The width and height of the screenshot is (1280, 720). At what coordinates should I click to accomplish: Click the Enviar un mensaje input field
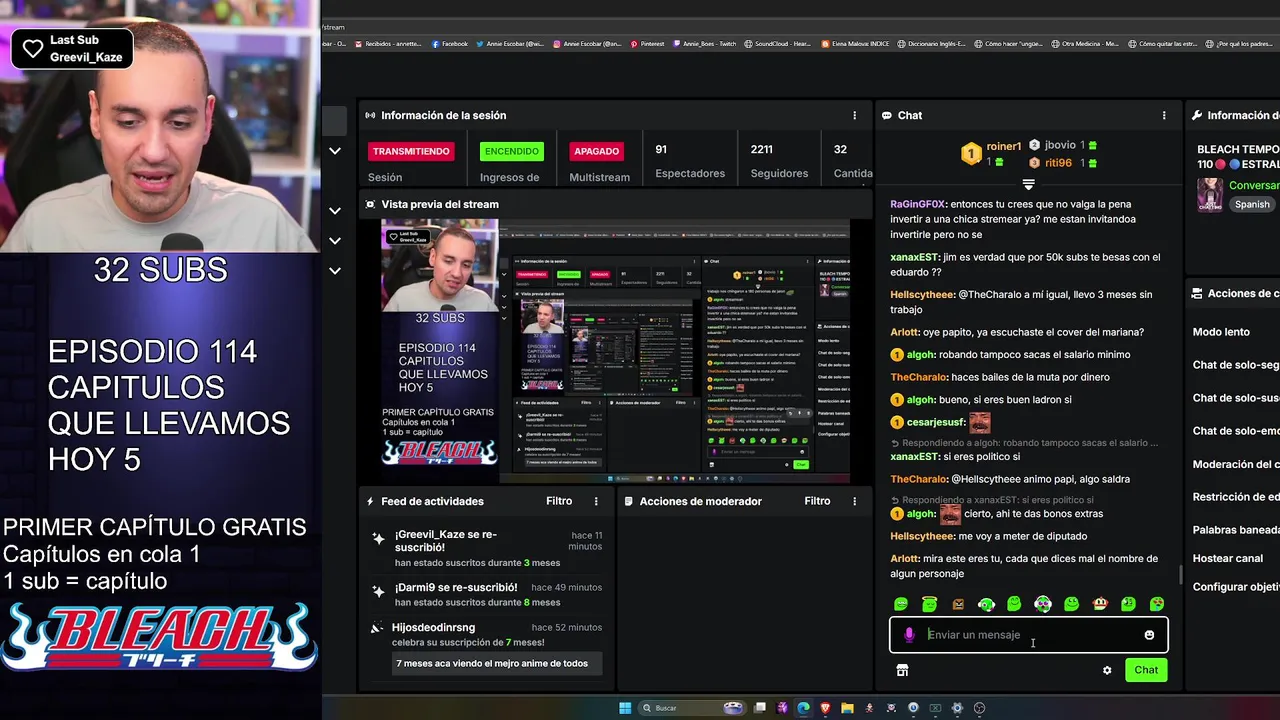[x=1029, y=635]
